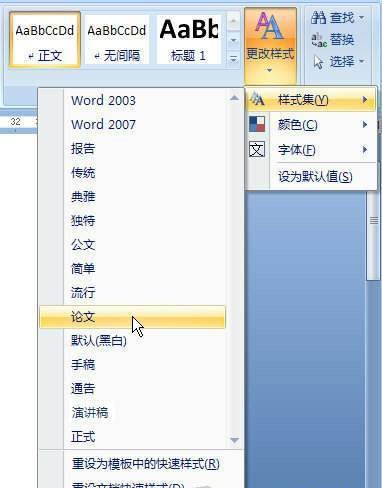This screenshot has width=382, height=488.
Task: Select 流行 style set
Action: click(132, 292)
